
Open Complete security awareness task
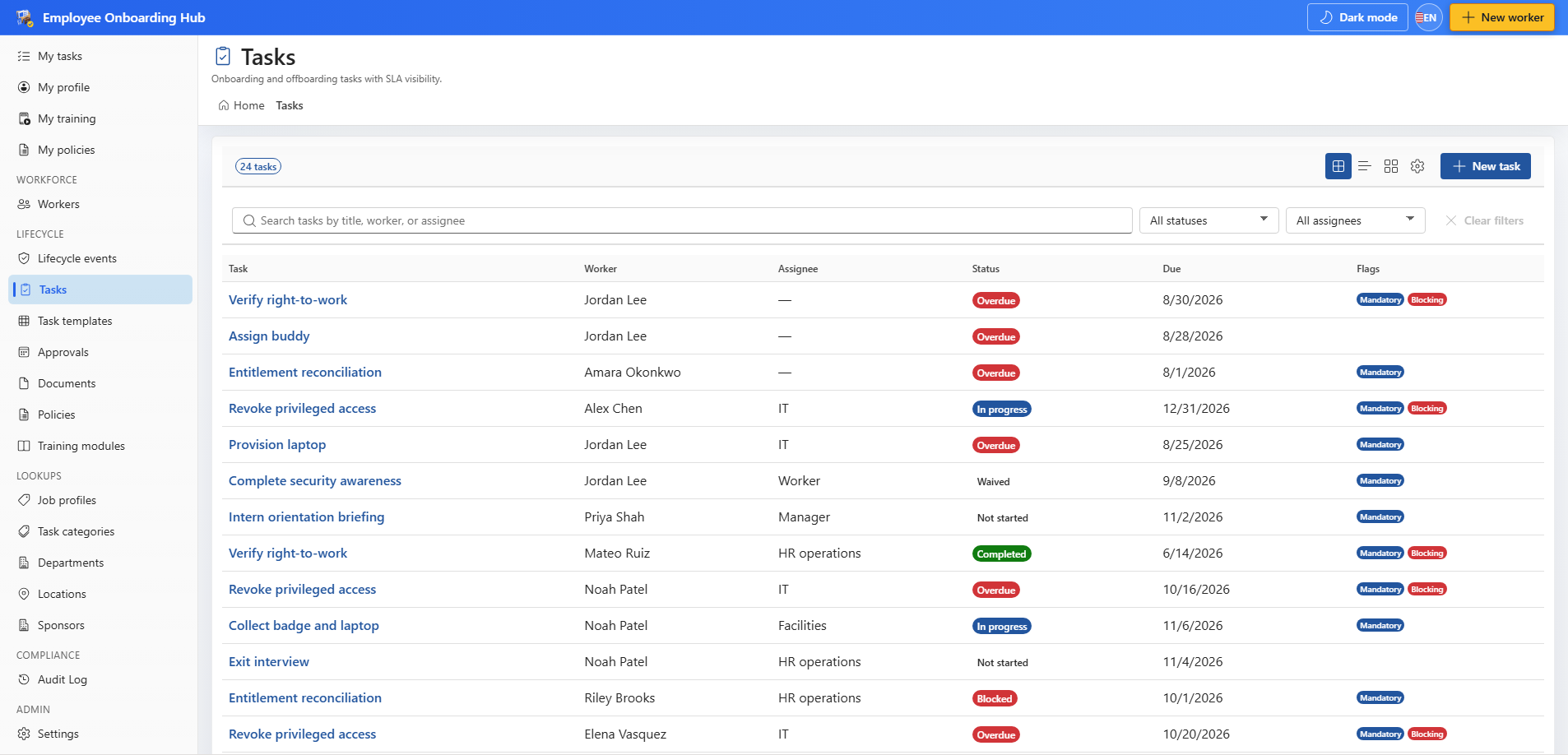(315, 481)
